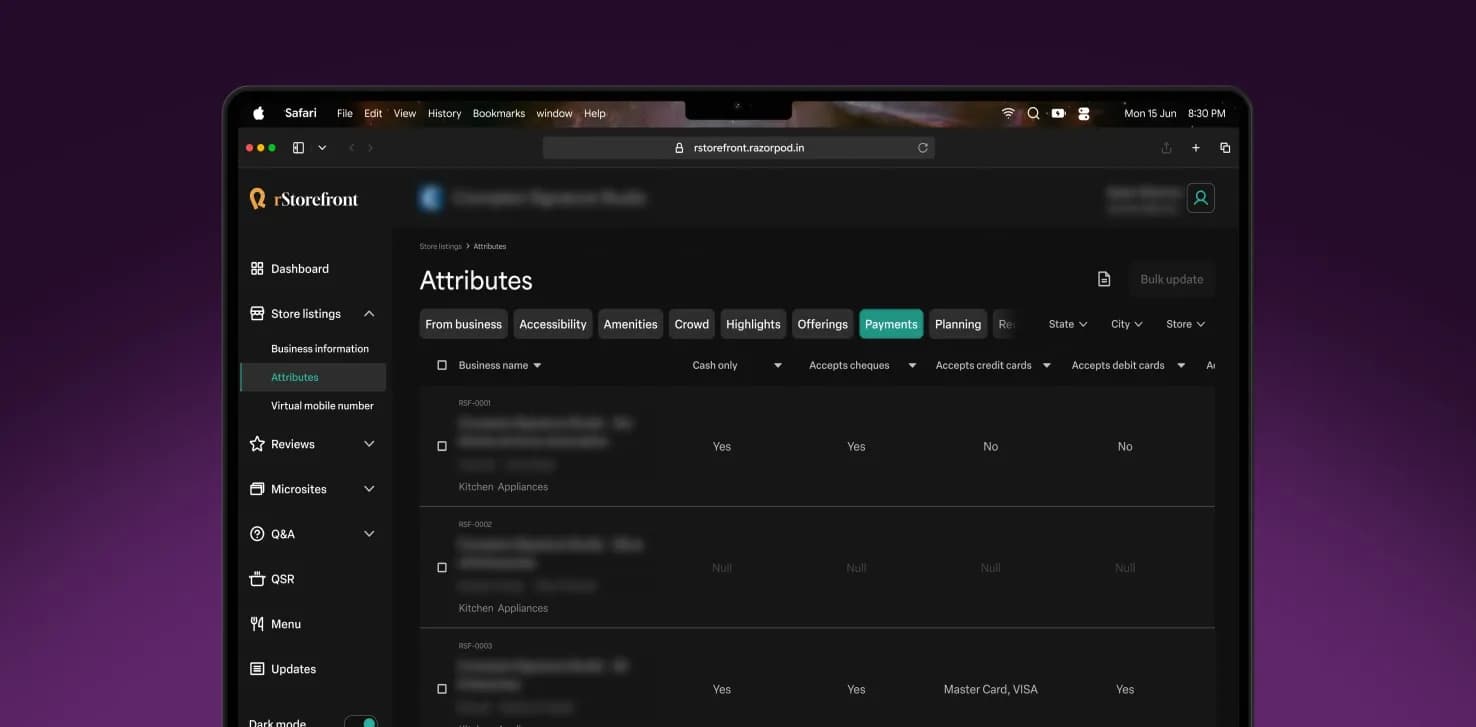Viewport: 1476px width, 727px height.
Task: Open the History menu
Action: (x=445, y=113)
